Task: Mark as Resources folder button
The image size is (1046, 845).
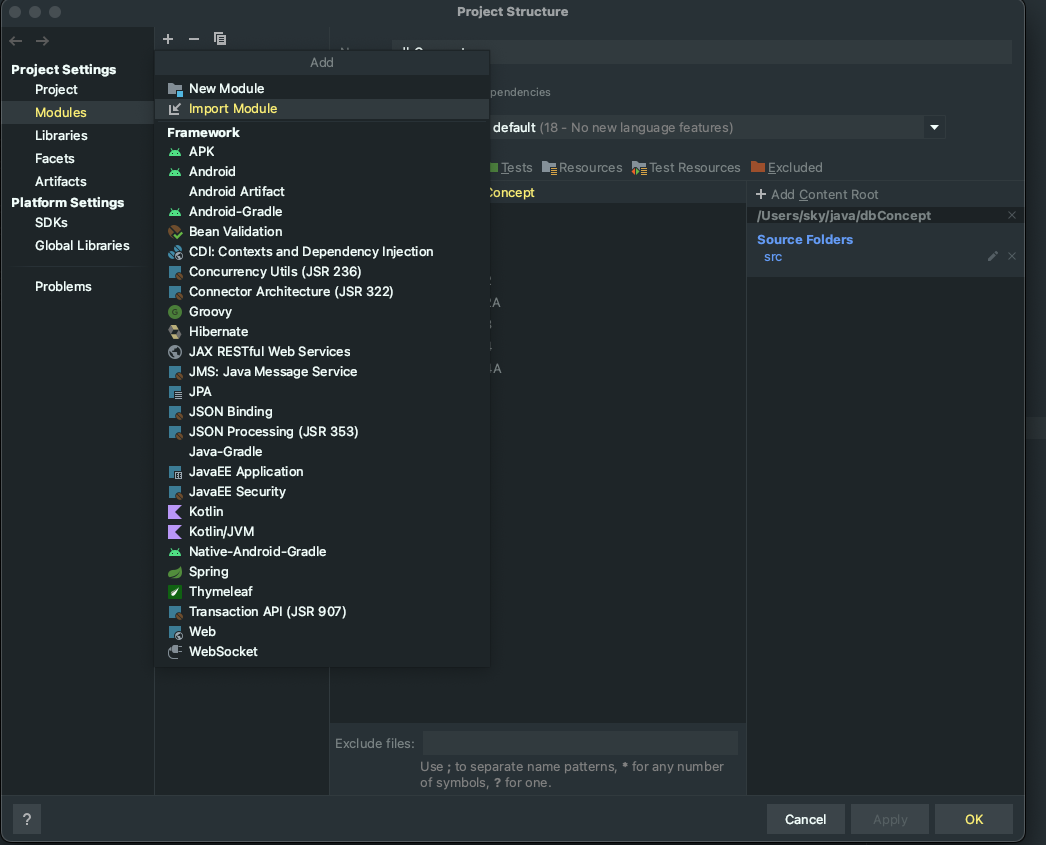Action: pyautogui.click(x=582, y=167)
